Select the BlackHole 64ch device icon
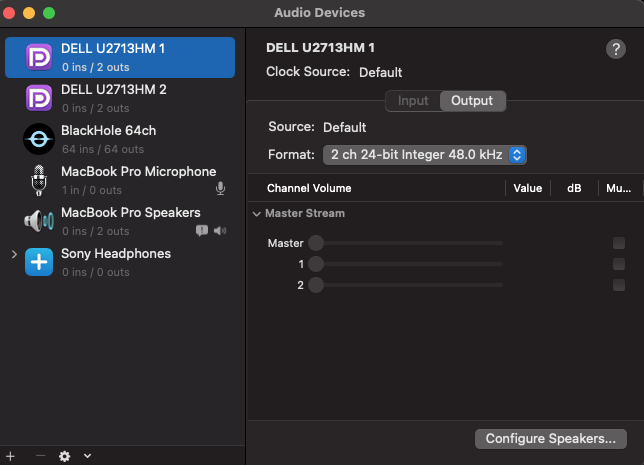This screenshot has height=465, width=644. [x=39, y=139]
